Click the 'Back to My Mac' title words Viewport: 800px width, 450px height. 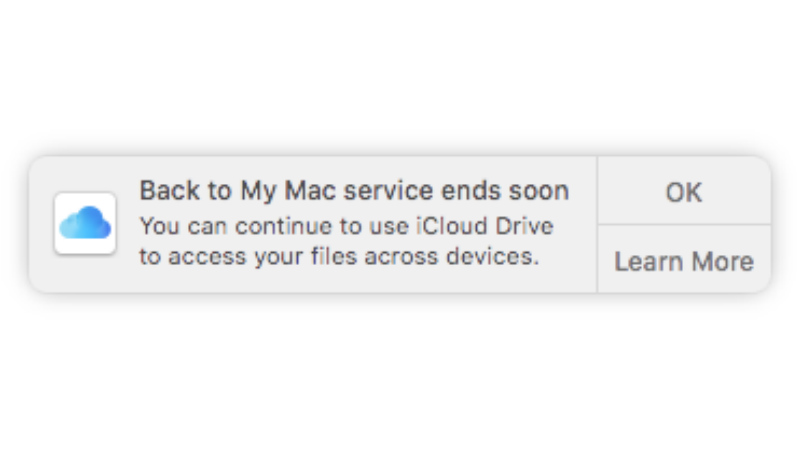pyautogui.click(x=238, y=191)
